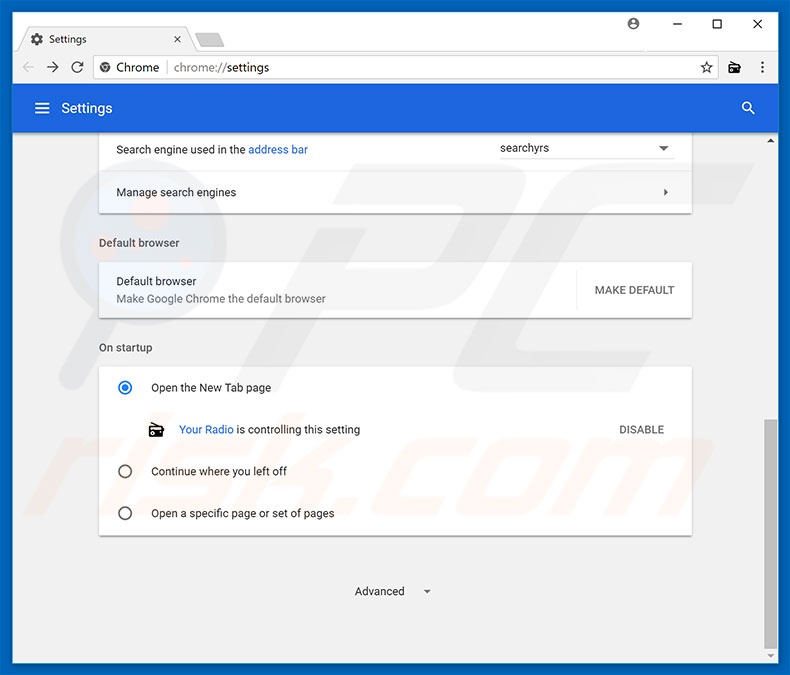
Task: Select Open the New Tab page option
Action: (125, 388)
